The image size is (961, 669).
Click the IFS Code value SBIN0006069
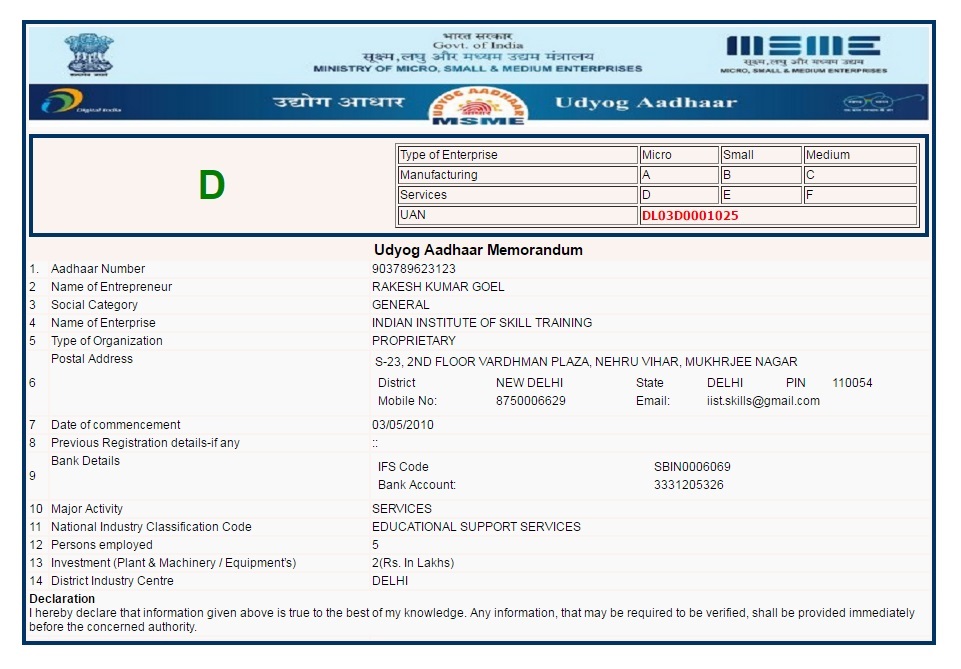[692, 467]
